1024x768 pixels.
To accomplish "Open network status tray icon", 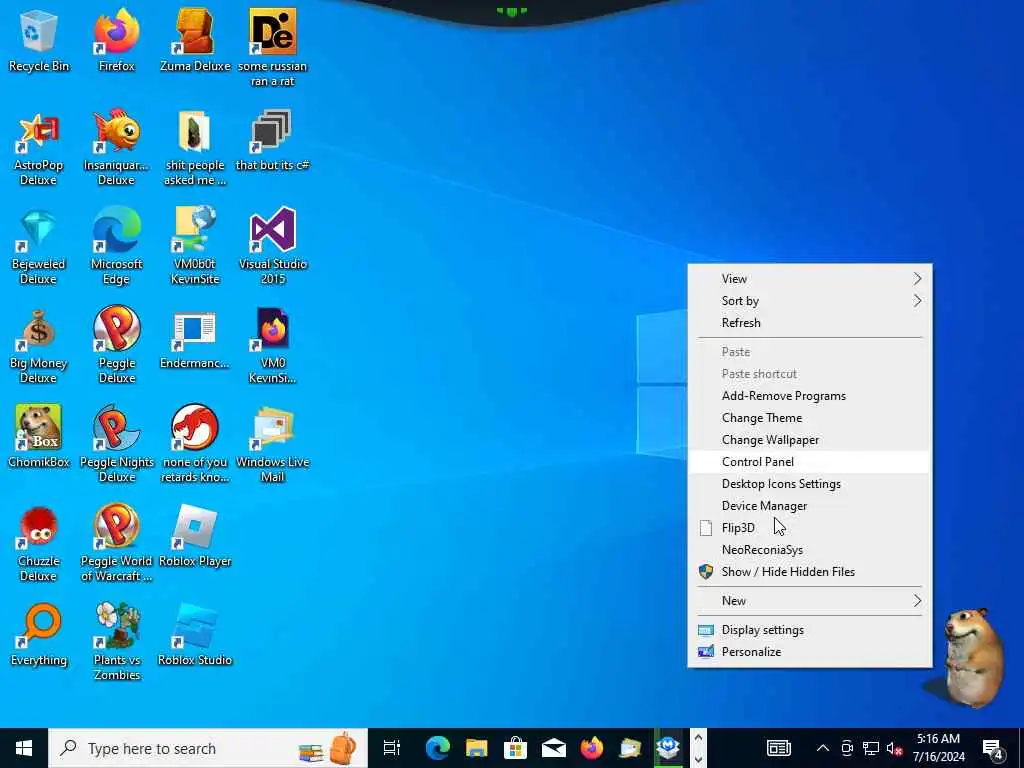I will coord(871,748).
